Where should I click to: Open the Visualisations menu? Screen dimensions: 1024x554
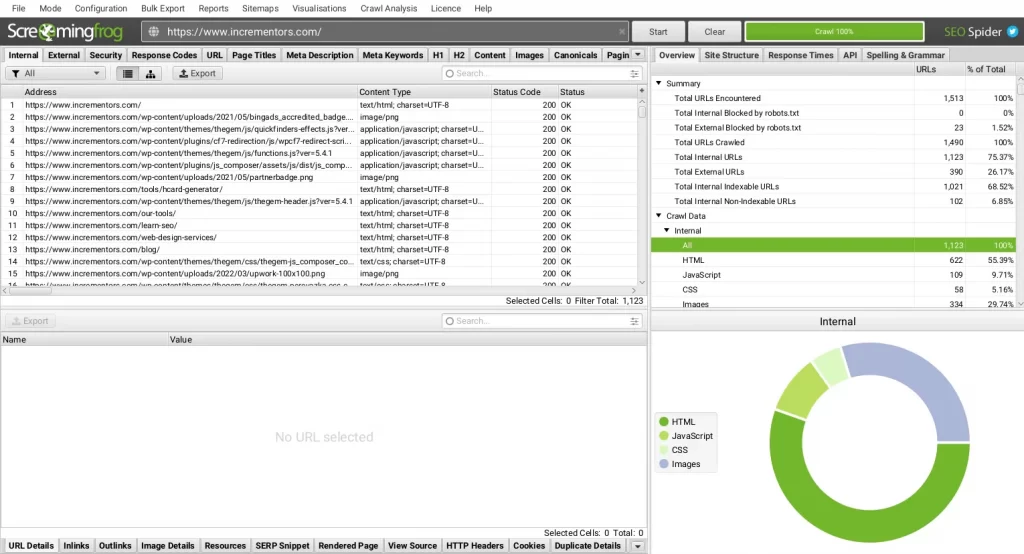tap(319, 8)
